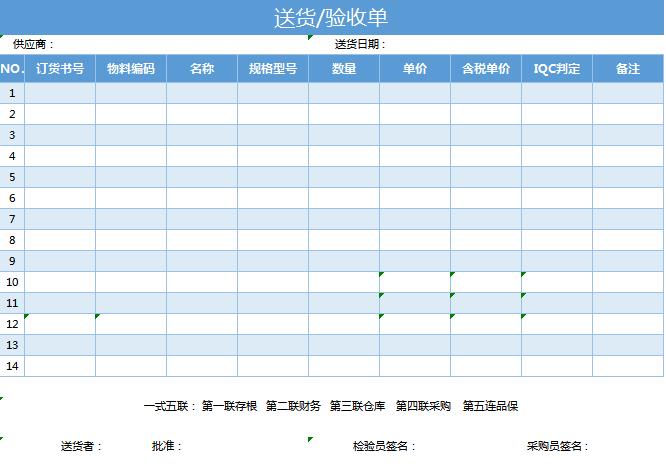Click the 物料编码 column header
Screen dimensions: 666x467
pos(131,69)
